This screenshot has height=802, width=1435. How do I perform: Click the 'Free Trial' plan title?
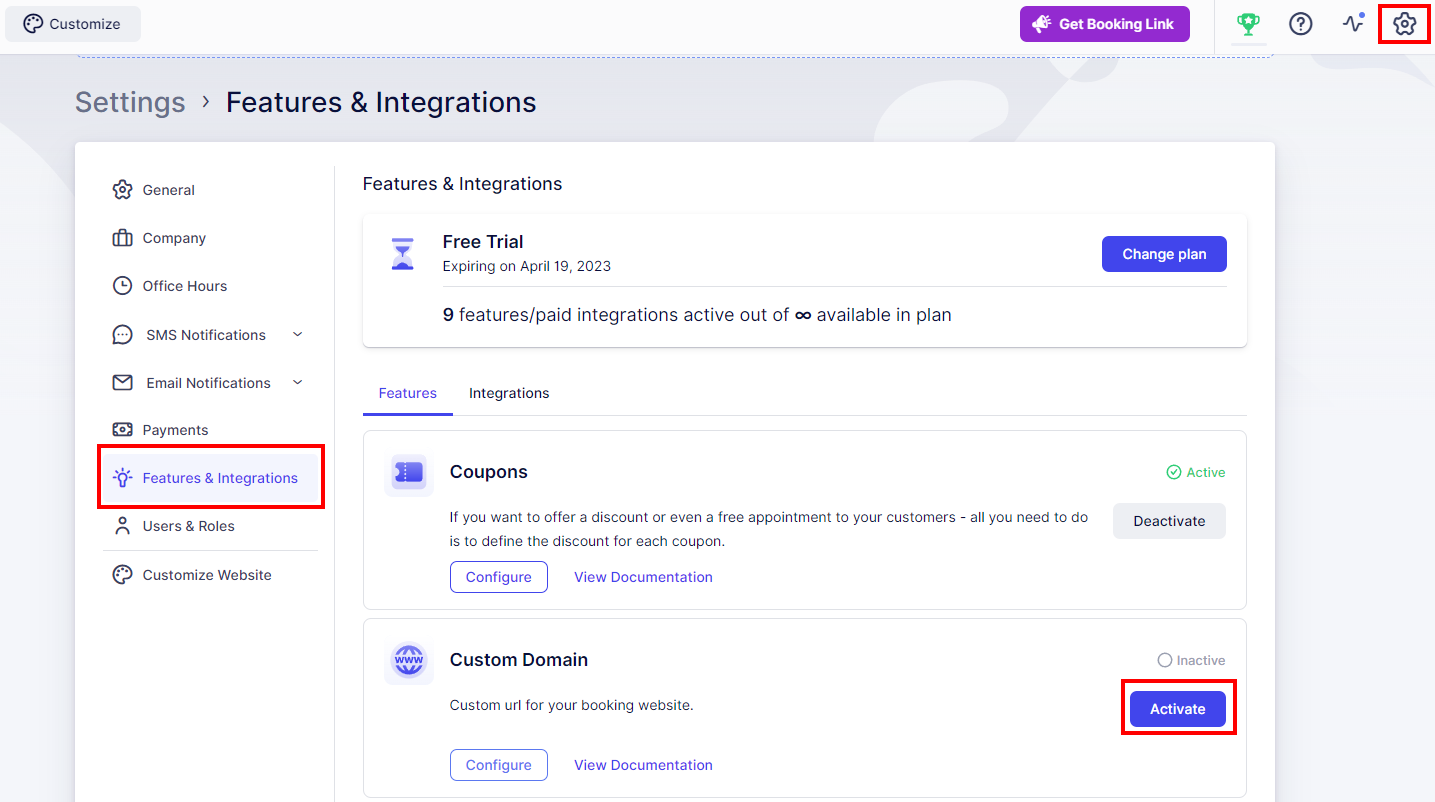pos(483,242)
